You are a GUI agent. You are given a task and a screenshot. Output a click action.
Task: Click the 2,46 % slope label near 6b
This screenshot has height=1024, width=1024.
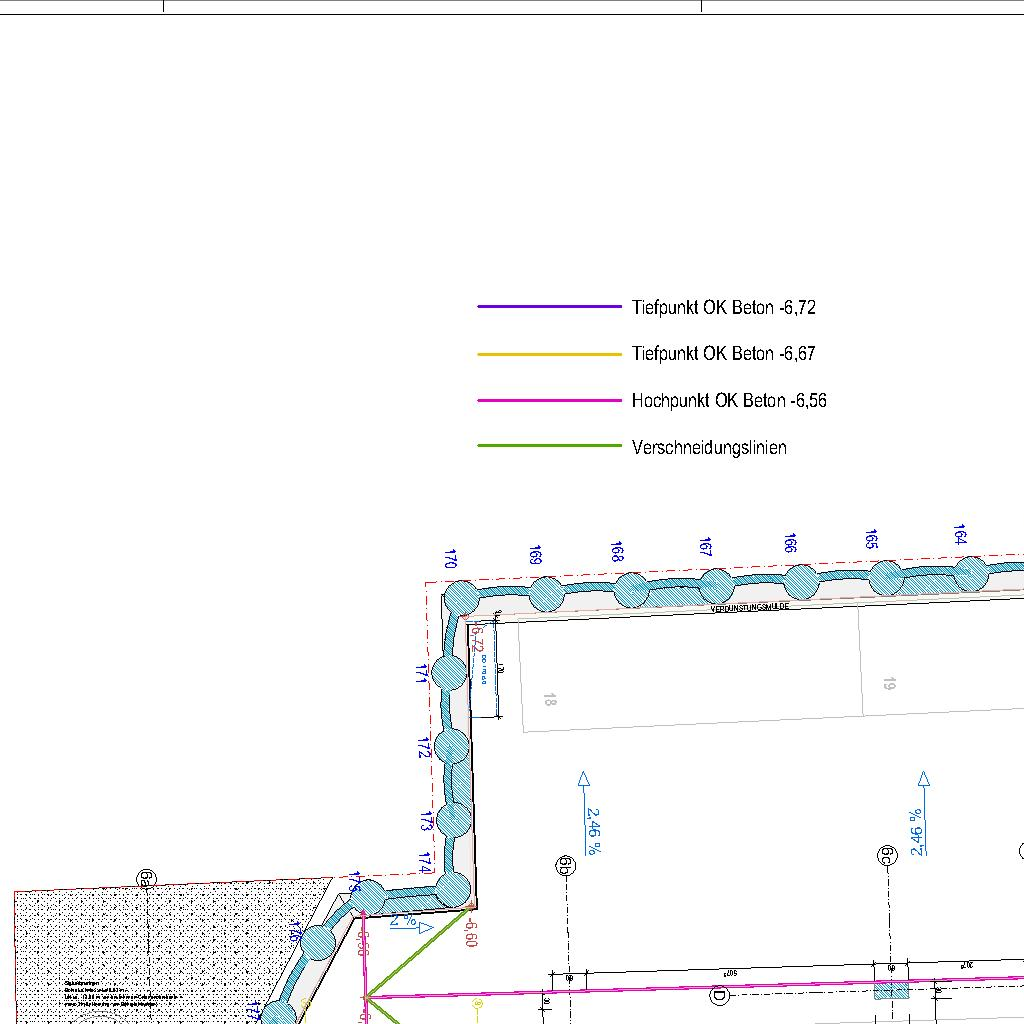click(593, 831)
